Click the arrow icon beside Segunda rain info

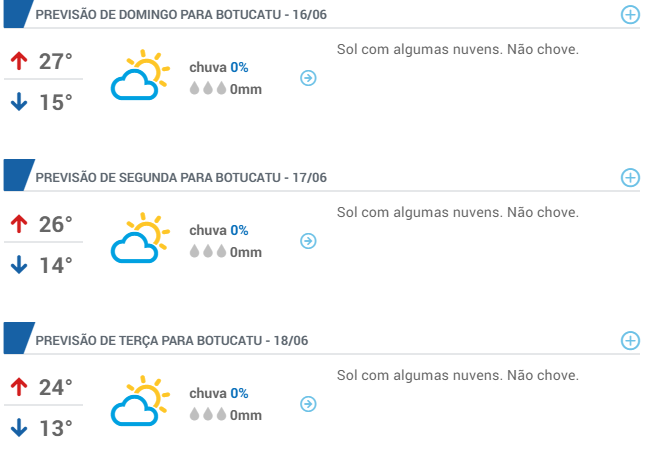coord(308,241)
